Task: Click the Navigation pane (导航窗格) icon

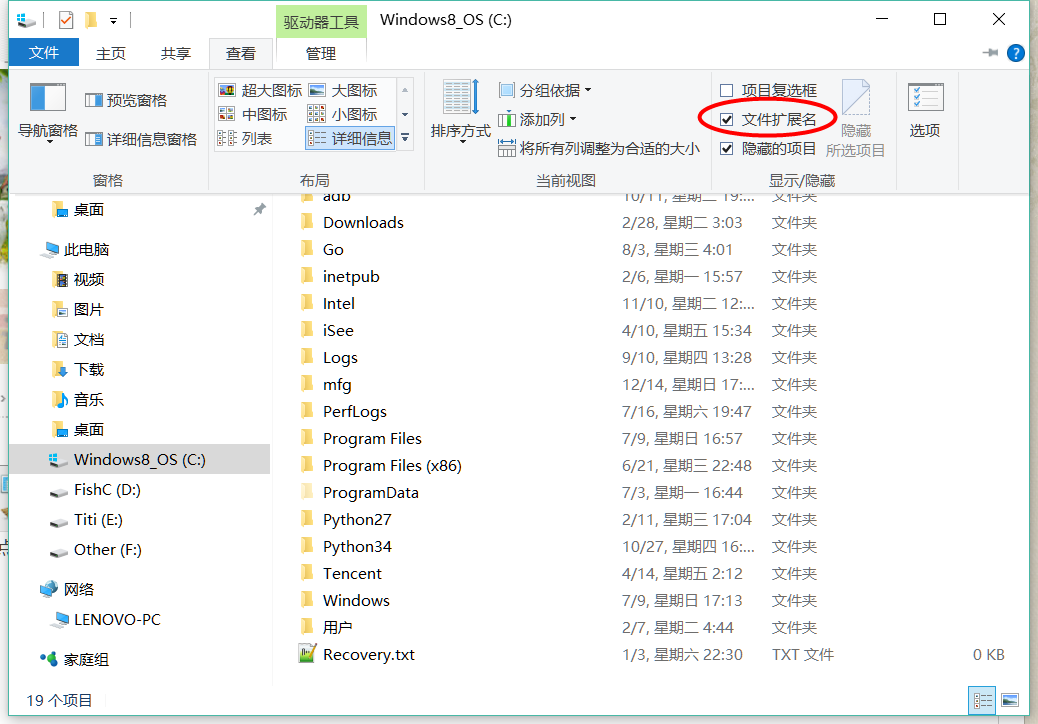Action: tap(47, 99)
